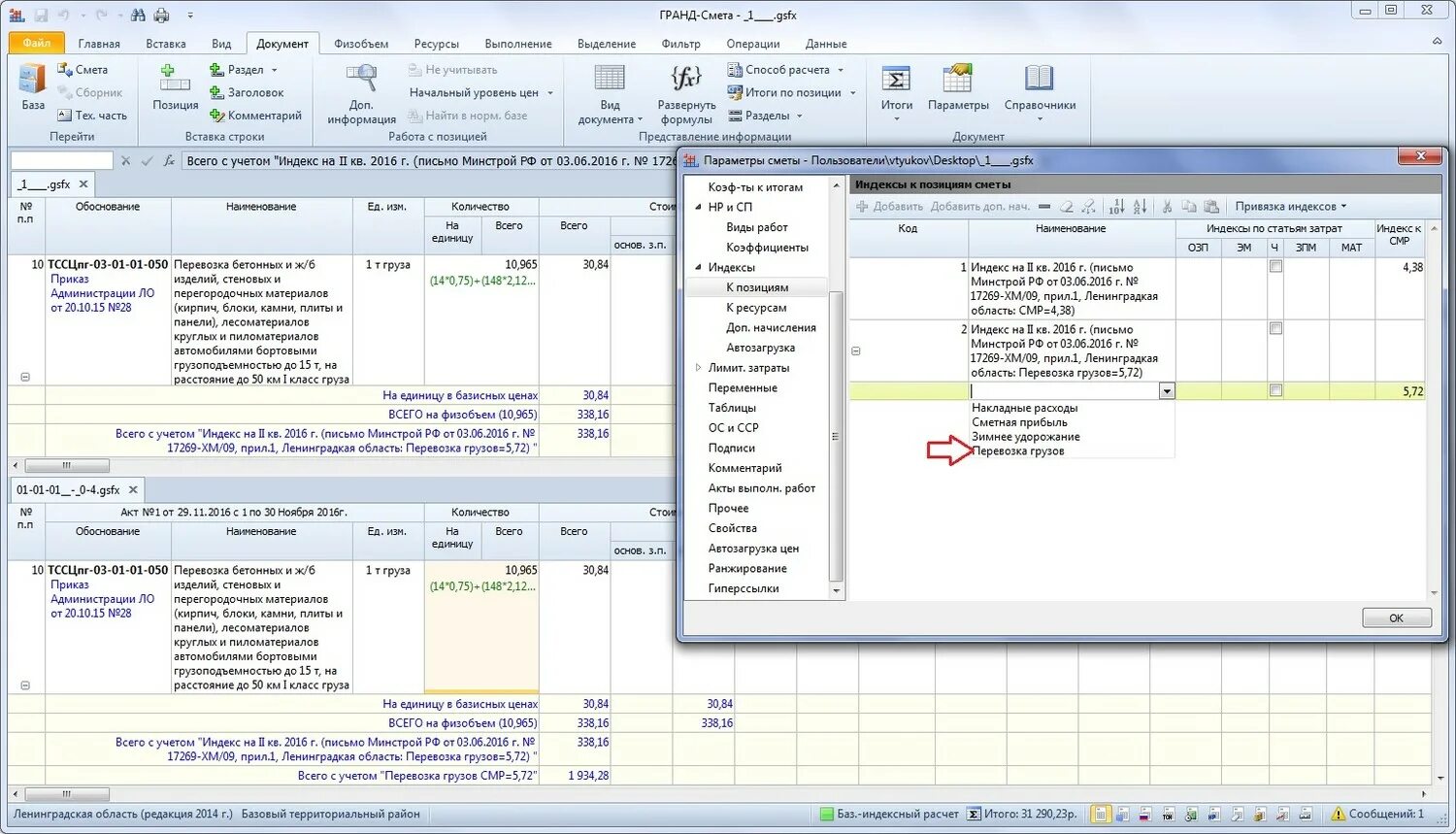Screen dimensions: 1456x834
Task: Tick the Ч checkbox for index row 2
Action: [1275, 328]
